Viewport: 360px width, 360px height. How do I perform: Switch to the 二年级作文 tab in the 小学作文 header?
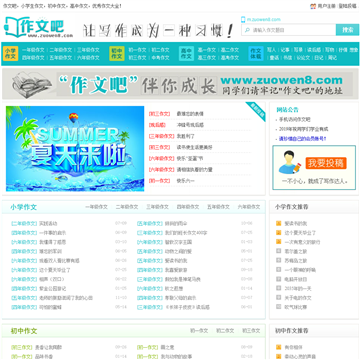(127, 207)
